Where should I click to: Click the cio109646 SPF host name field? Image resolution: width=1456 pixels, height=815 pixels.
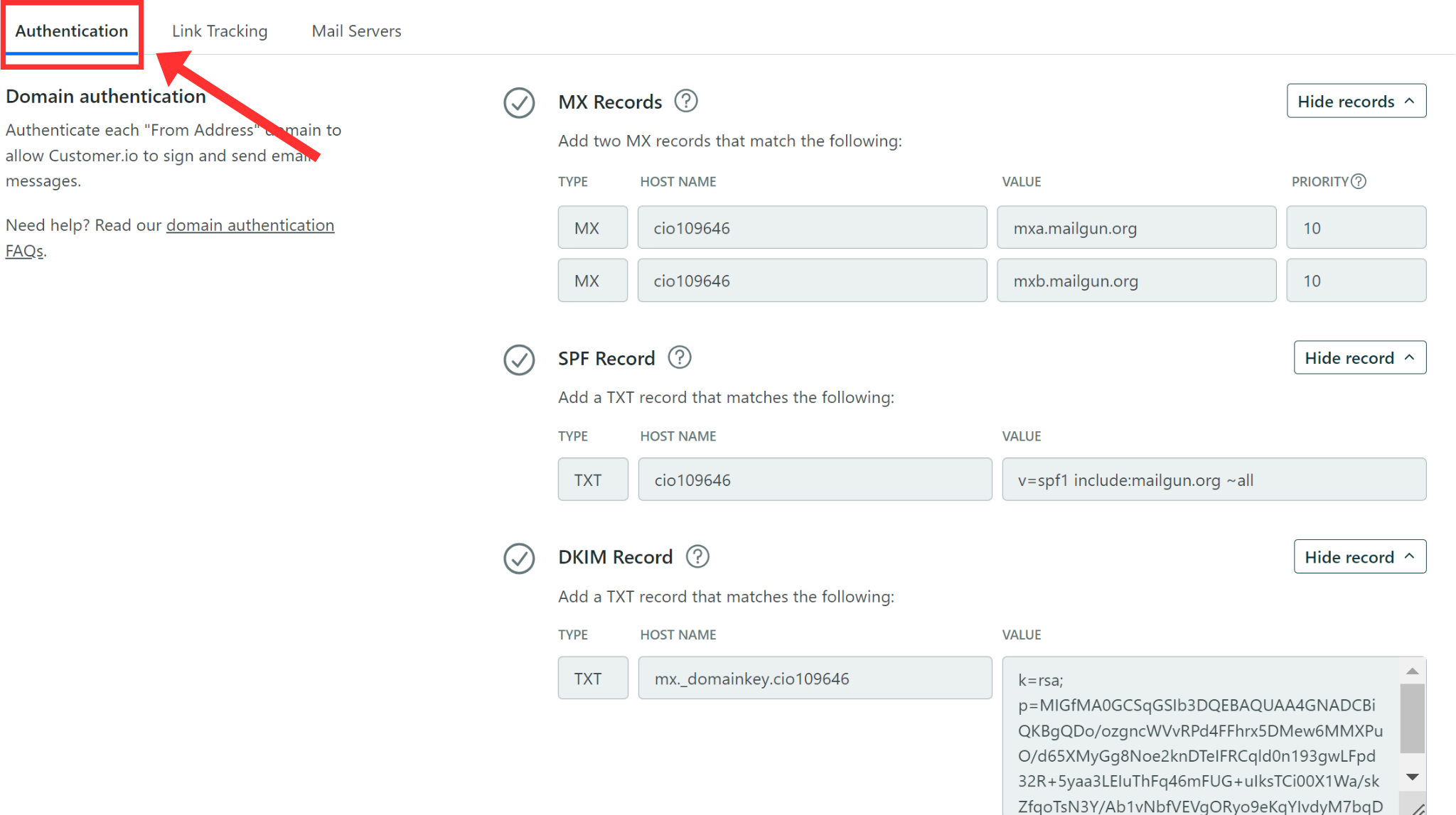coord(813,480)
